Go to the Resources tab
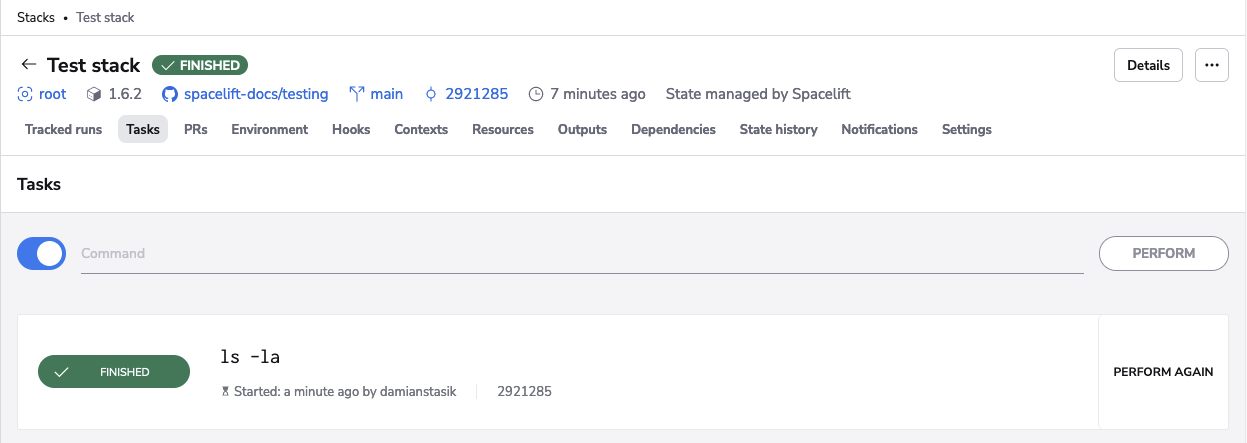Image resolution: width=1247 pixels, height=443 pixels. coord(502,129)
